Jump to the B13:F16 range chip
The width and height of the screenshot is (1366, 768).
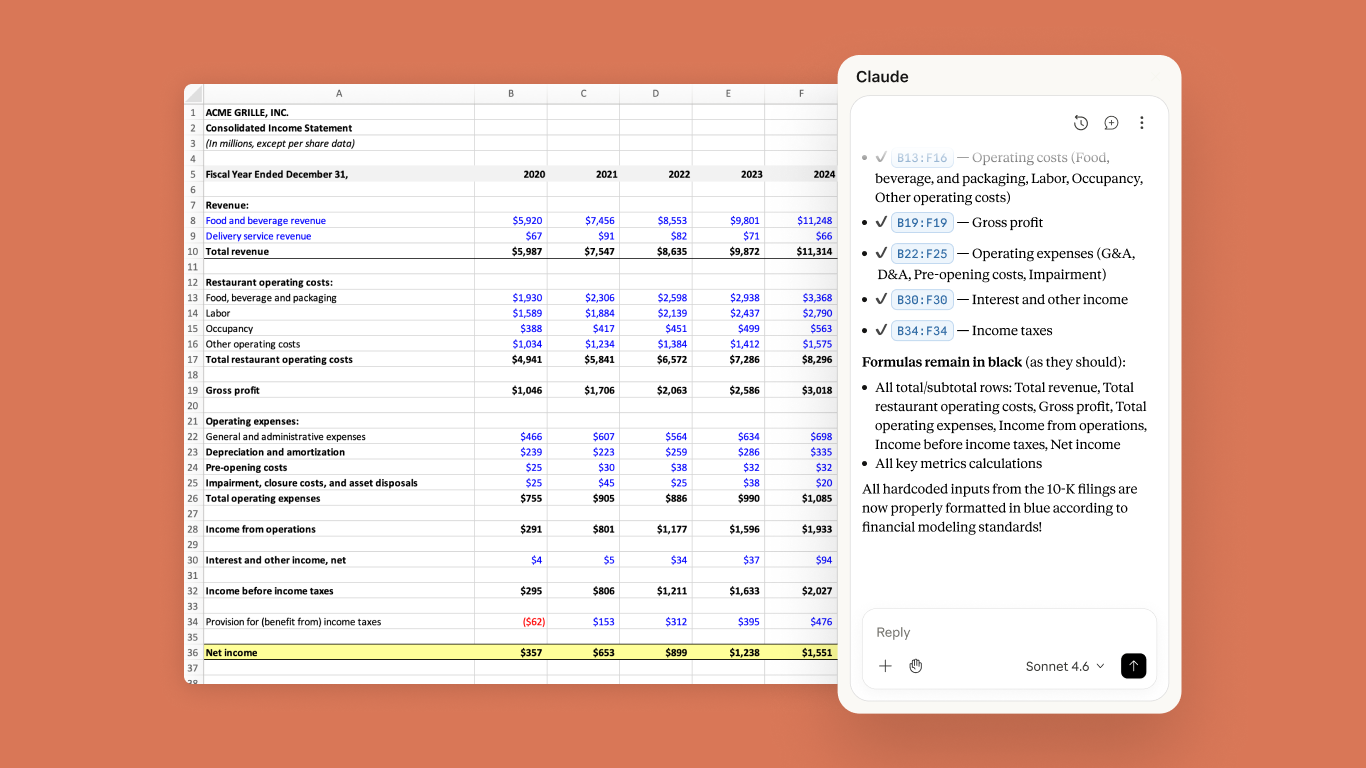point(922,158)
